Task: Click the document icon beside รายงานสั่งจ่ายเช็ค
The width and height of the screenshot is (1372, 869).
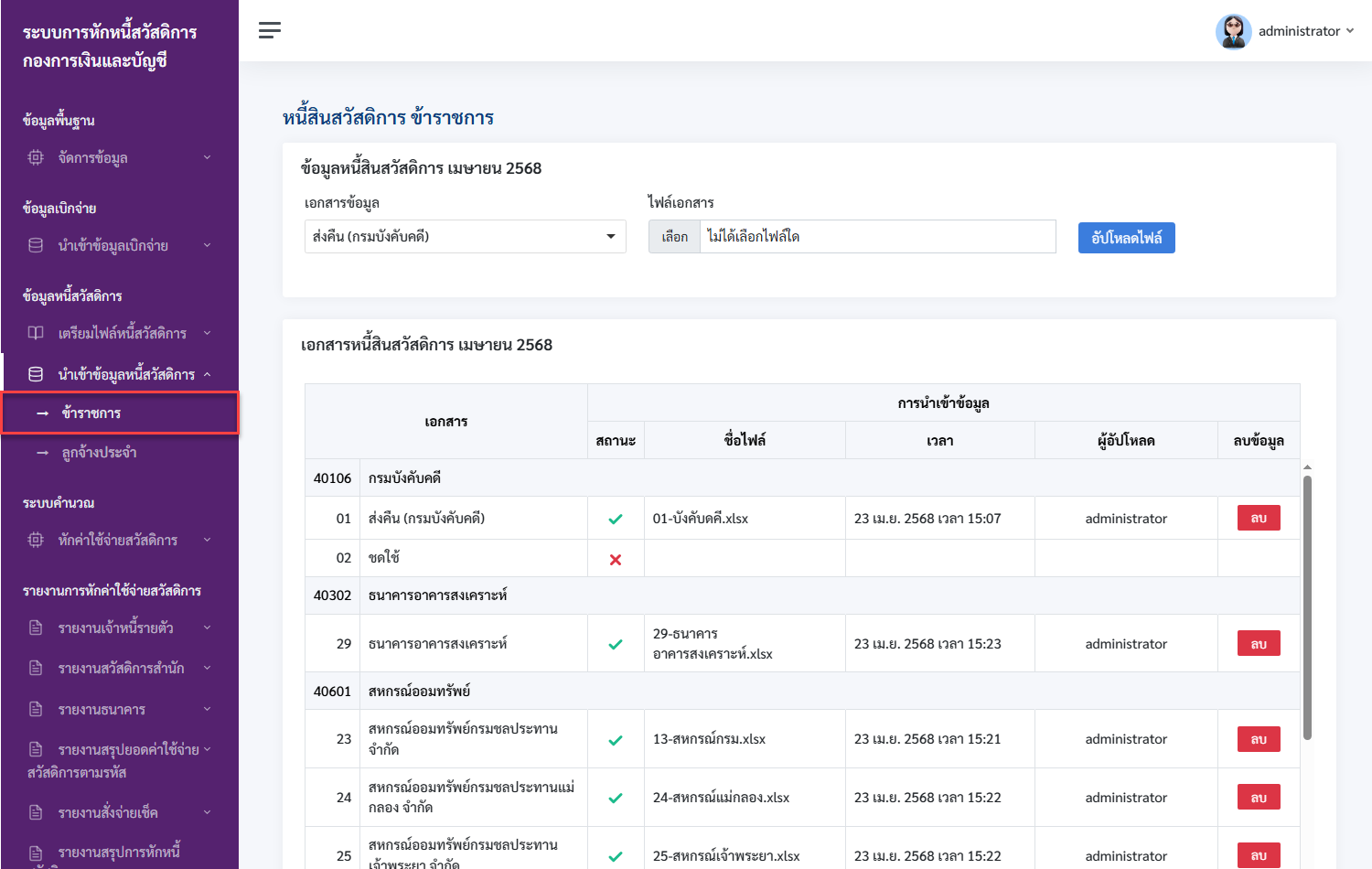Action: click(36, 812)
